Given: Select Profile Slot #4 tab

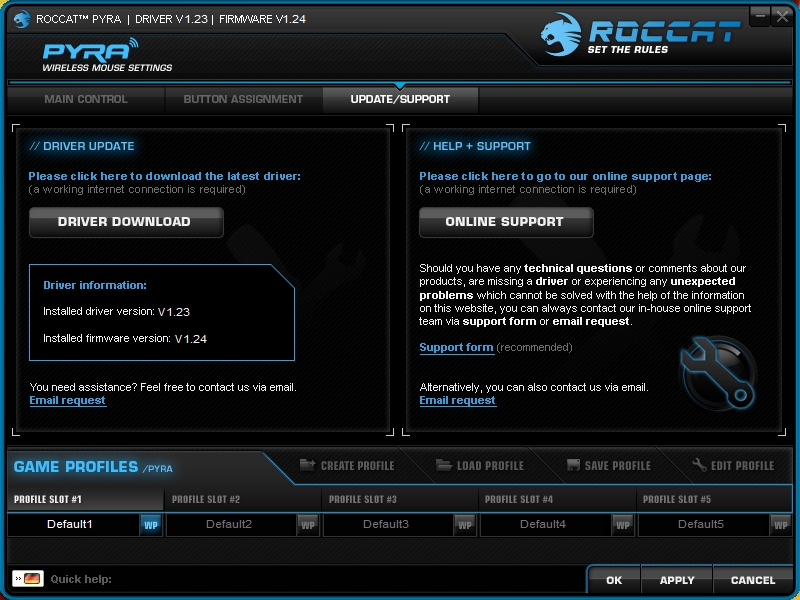Looking at the screenshot, I should (x=558, y=499).
